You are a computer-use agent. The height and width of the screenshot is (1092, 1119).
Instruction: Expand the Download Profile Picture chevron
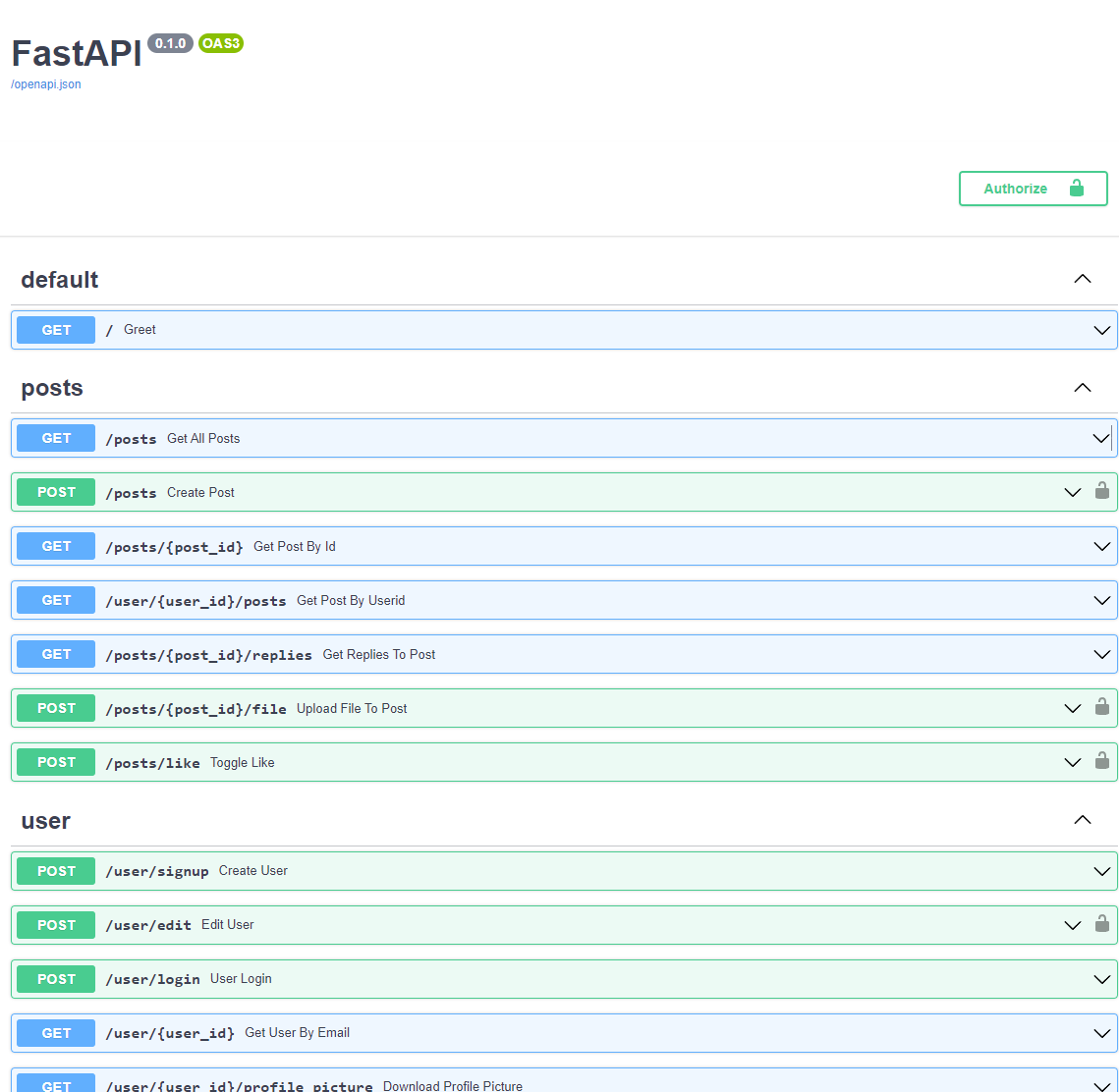pyautogui.click(x=1102, y=1085)
